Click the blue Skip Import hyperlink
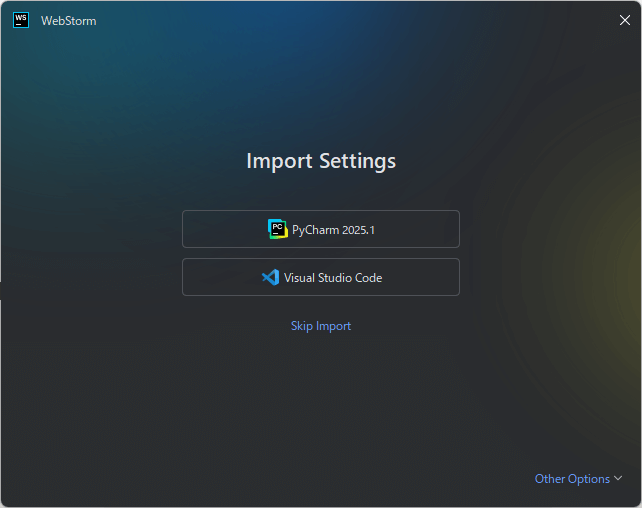Viewport: 642px width, 508px height. (320, 326)
